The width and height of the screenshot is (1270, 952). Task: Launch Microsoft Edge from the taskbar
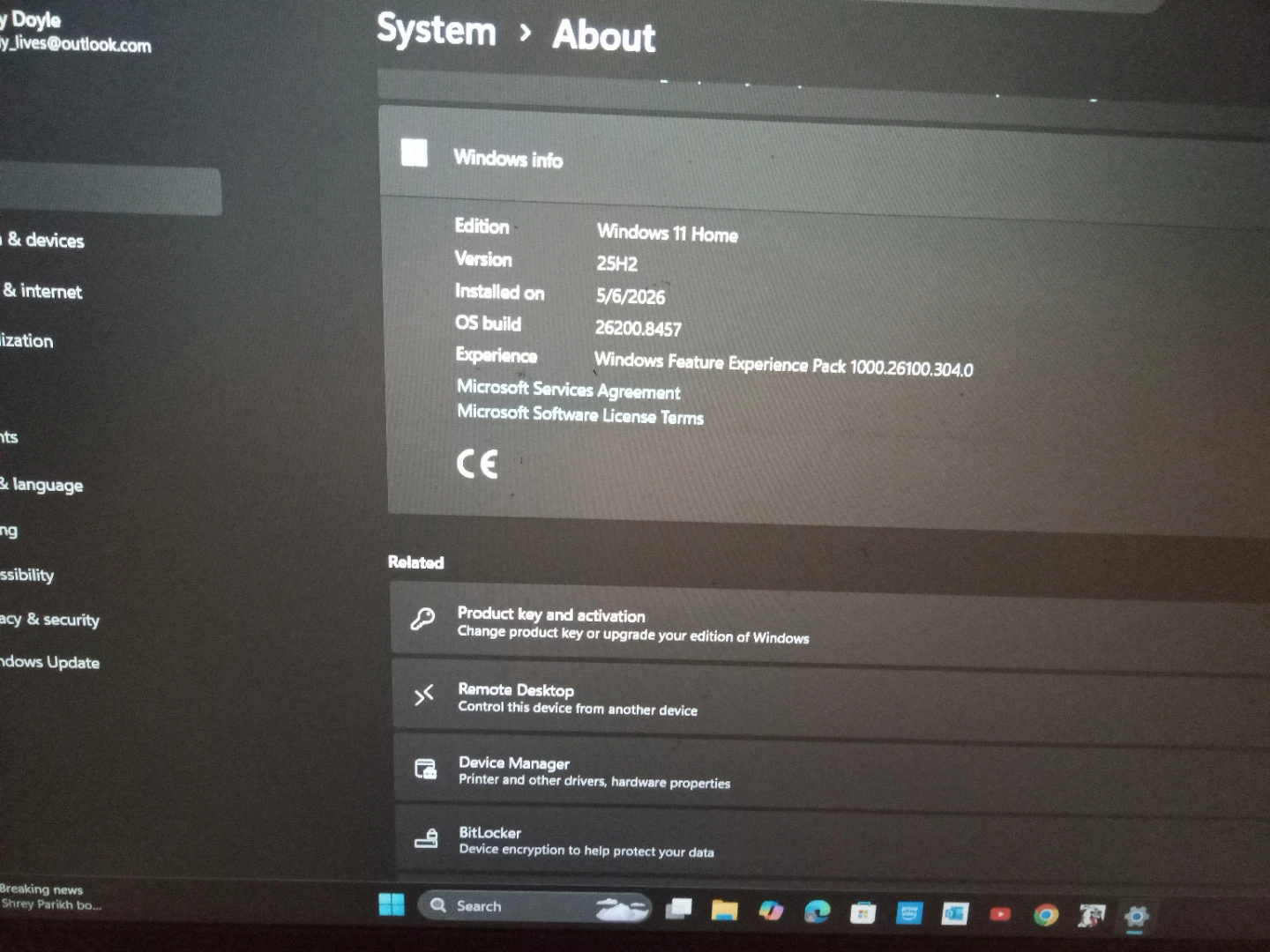(817, 912)
